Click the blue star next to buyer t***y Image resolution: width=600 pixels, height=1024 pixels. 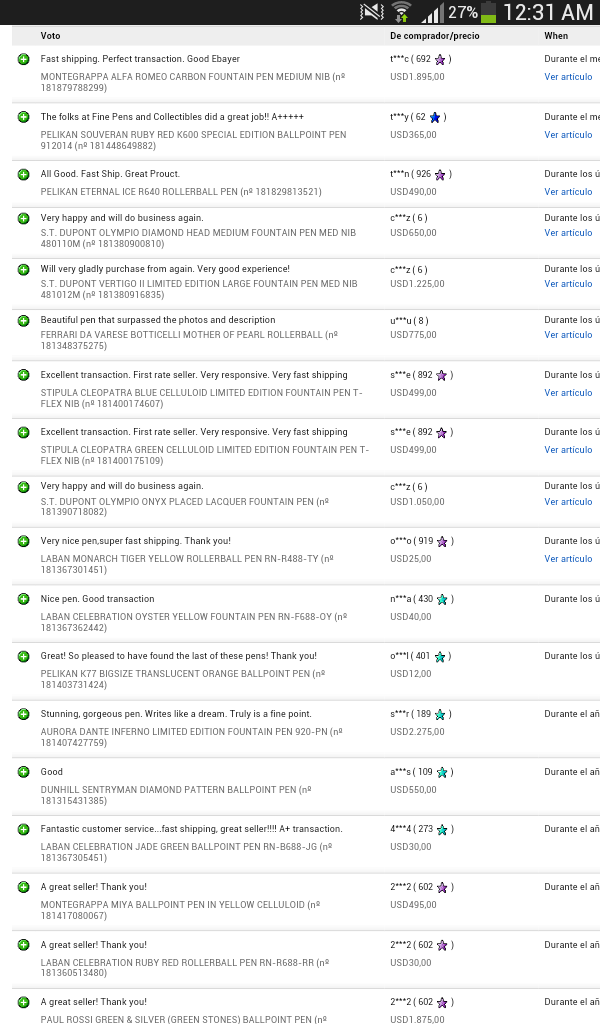[x=435, y=117]
